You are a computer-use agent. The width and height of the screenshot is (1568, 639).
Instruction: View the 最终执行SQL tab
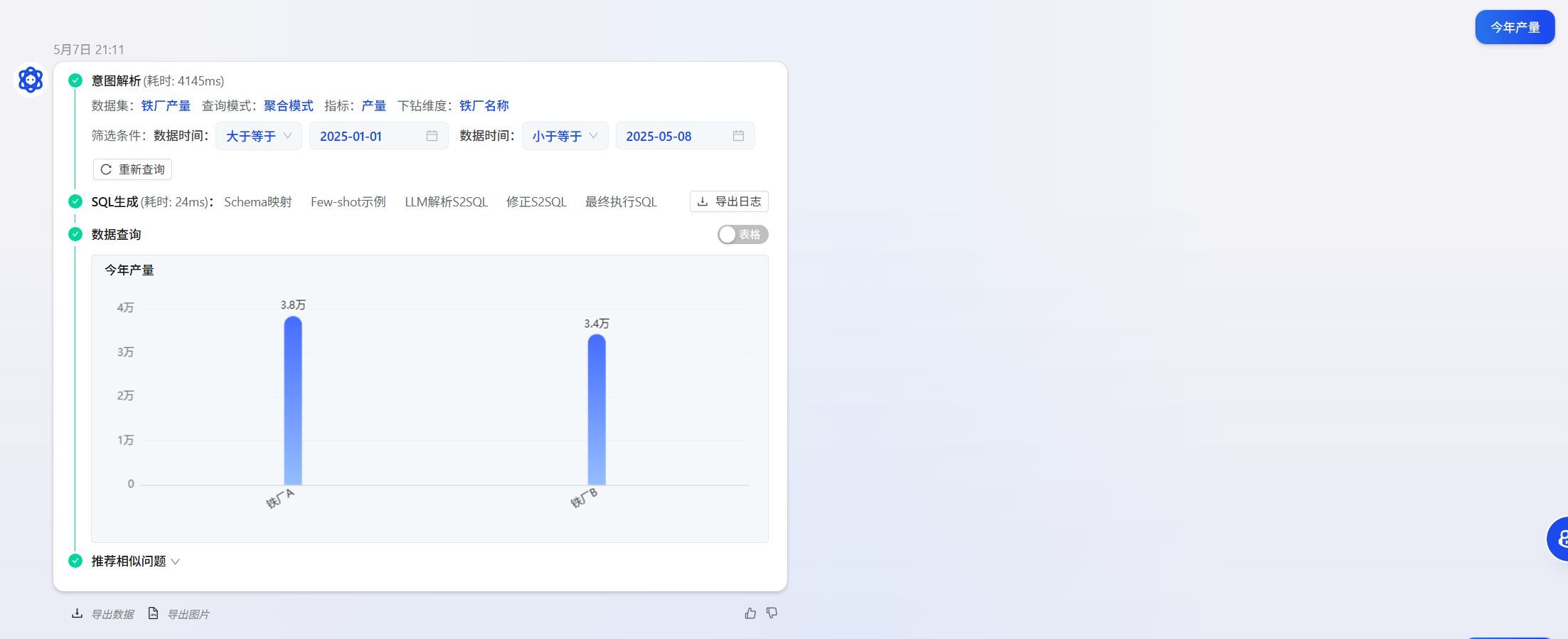click(x=621, y=202)
